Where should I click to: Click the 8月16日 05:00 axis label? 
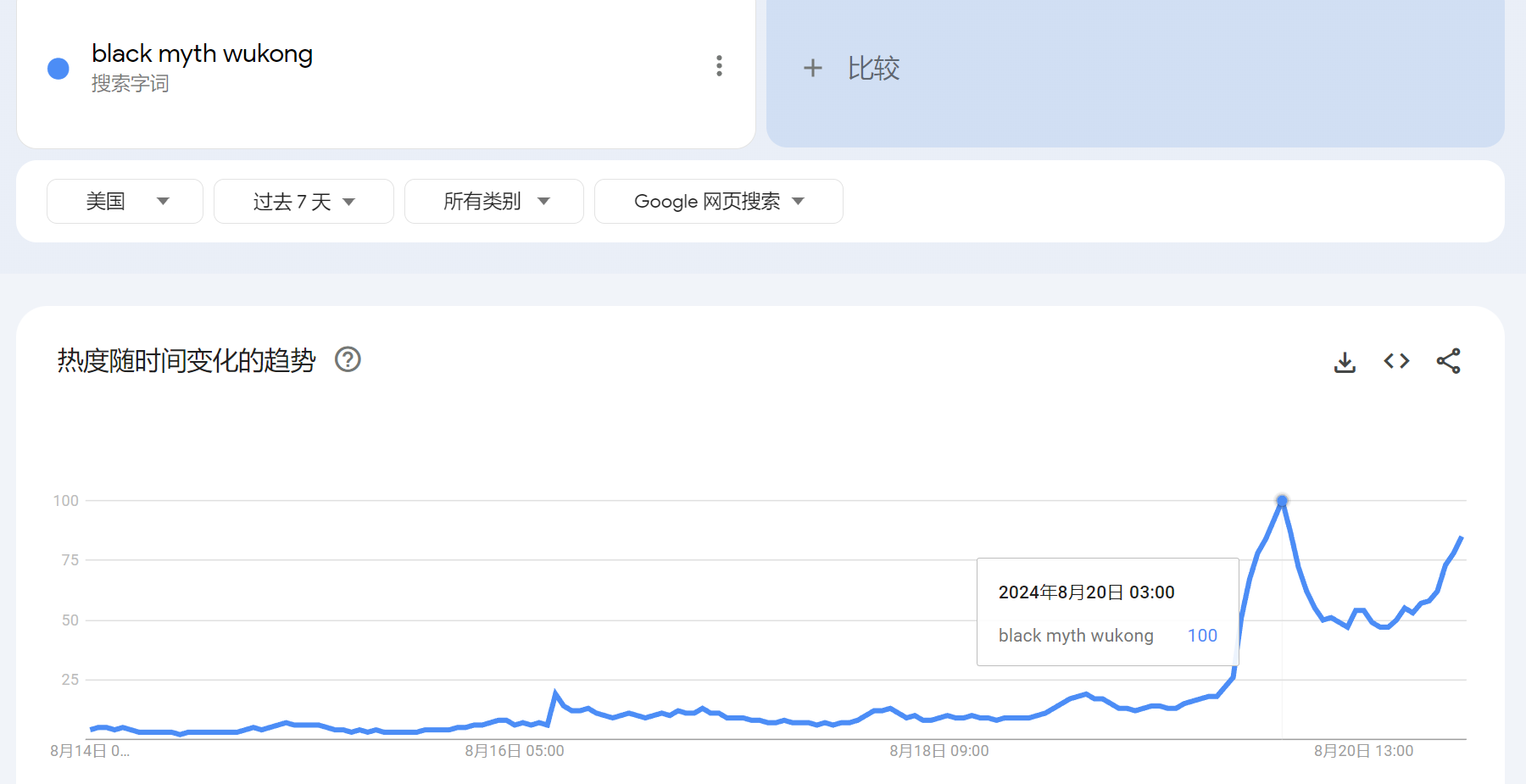coord(515,751)
